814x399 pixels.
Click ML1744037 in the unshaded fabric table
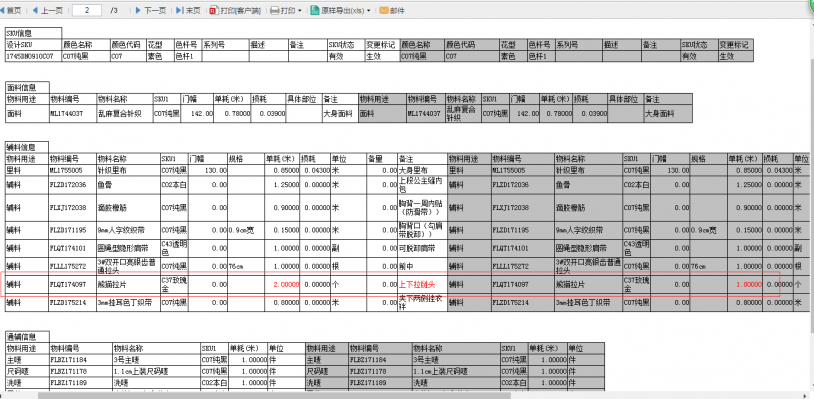(72, 113)
